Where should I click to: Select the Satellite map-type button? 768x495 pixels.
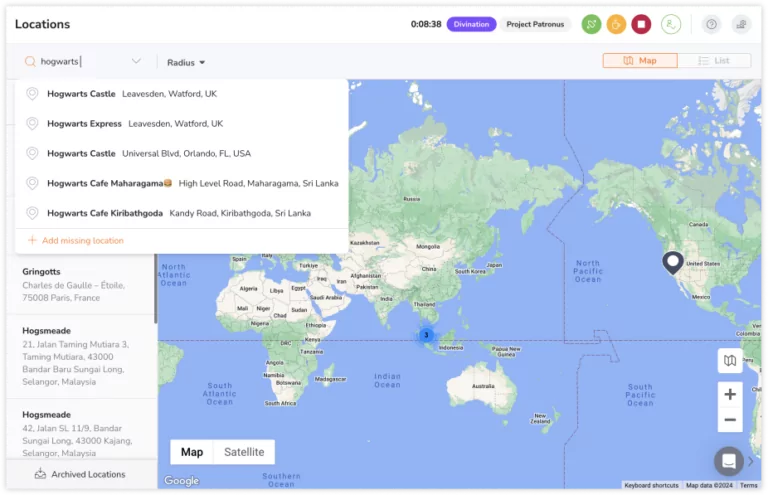pyautogui.click(x=244, y=452)
